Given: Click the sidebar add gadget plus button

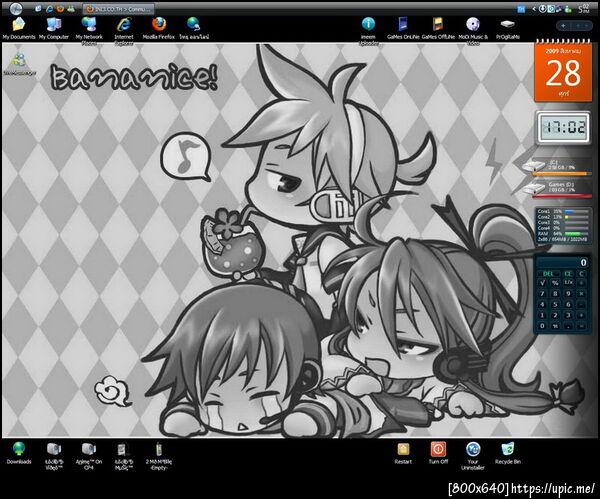Looking at the screenshot, I should [x=563, y=26].
